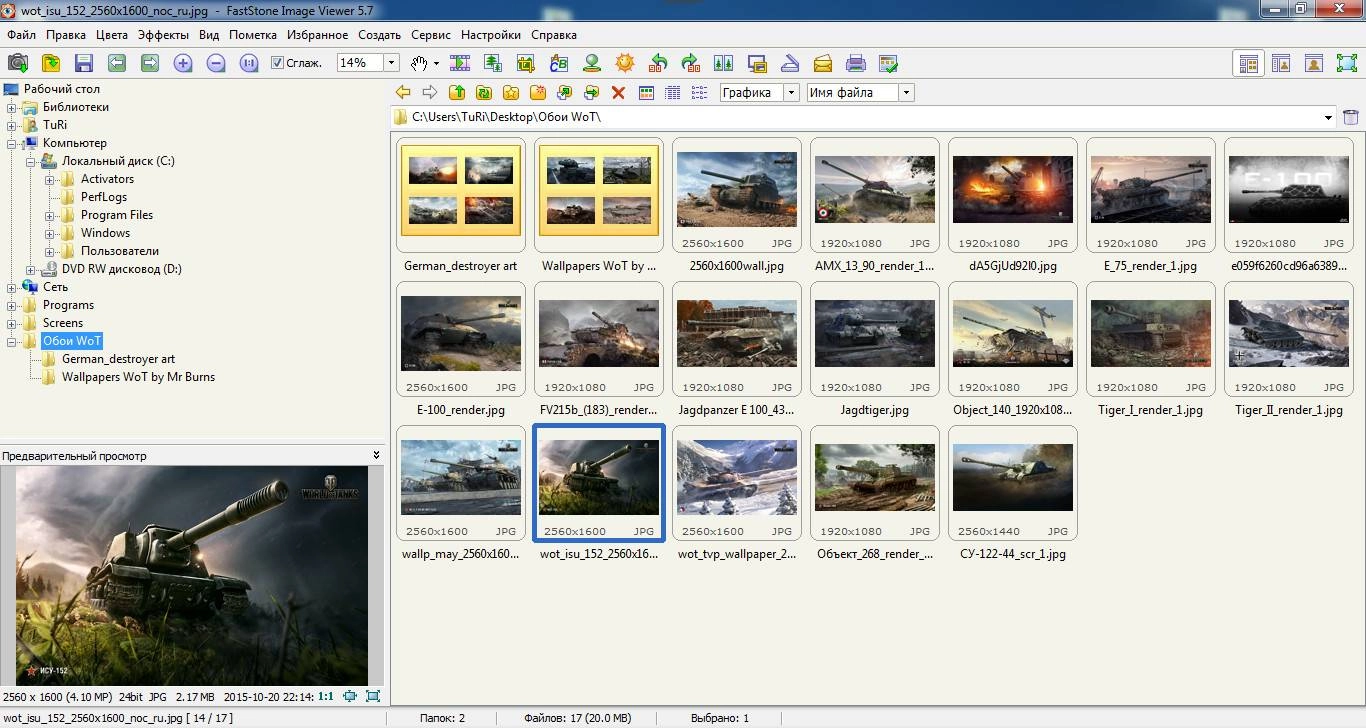Click the actual size 1:1 toolbar icon

249,63
